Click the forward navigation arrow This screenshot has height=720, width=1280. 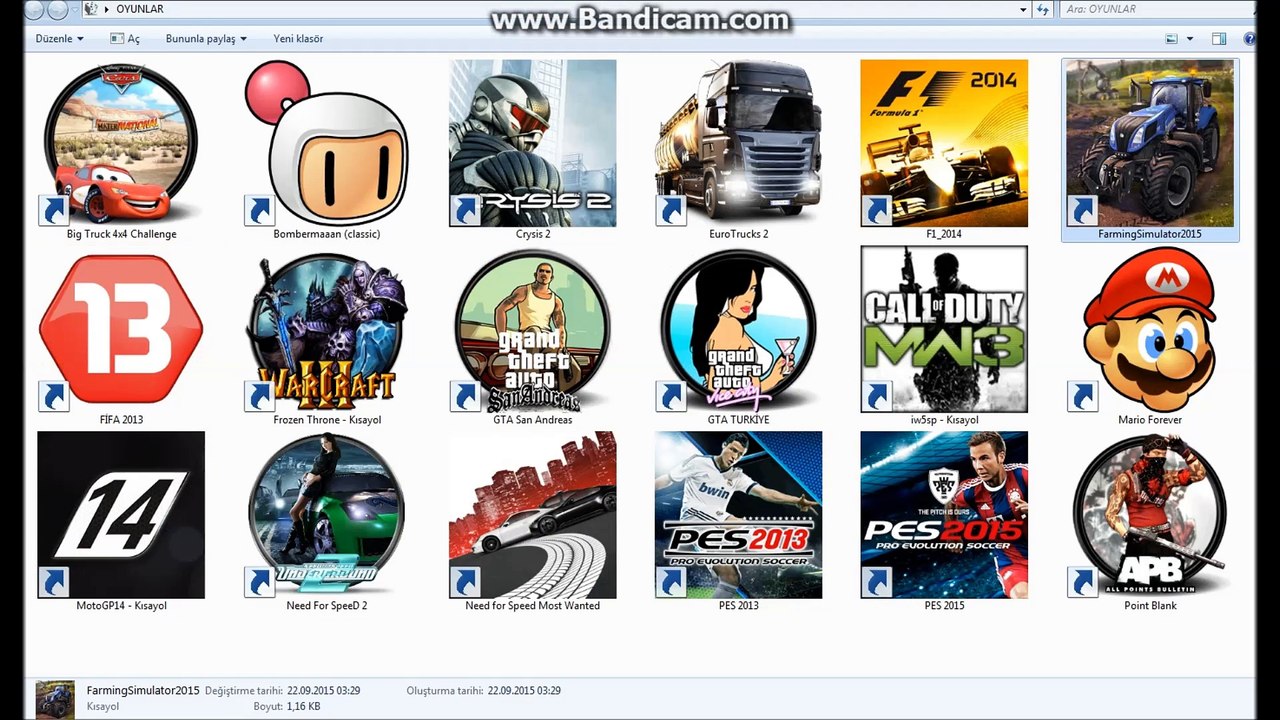[56, 9]
